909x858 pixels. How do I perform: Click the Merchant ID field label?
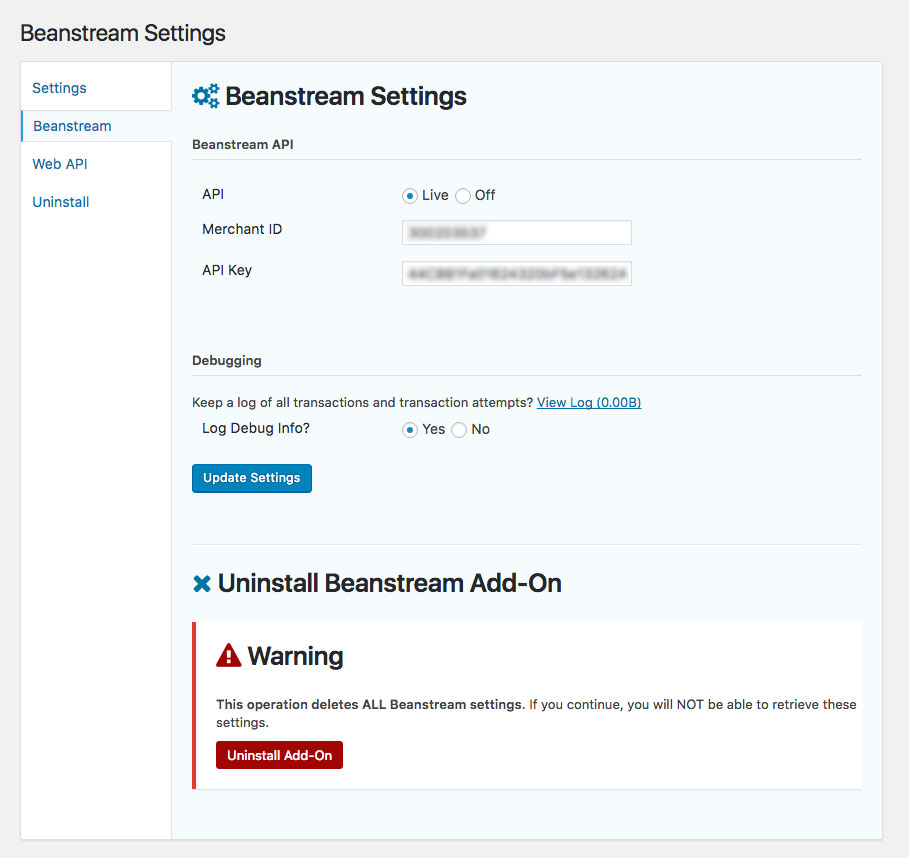(242, 229)
